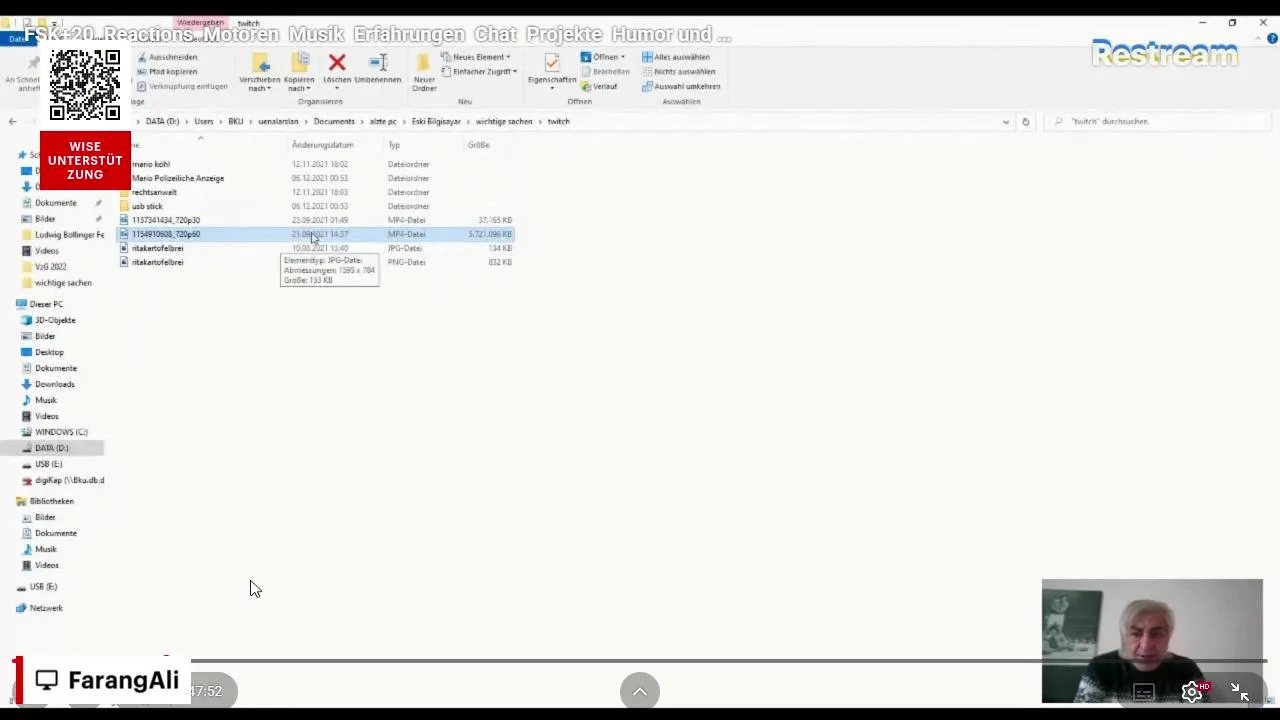Click Nichts auswählen in the ribbon

click(679, 72)
